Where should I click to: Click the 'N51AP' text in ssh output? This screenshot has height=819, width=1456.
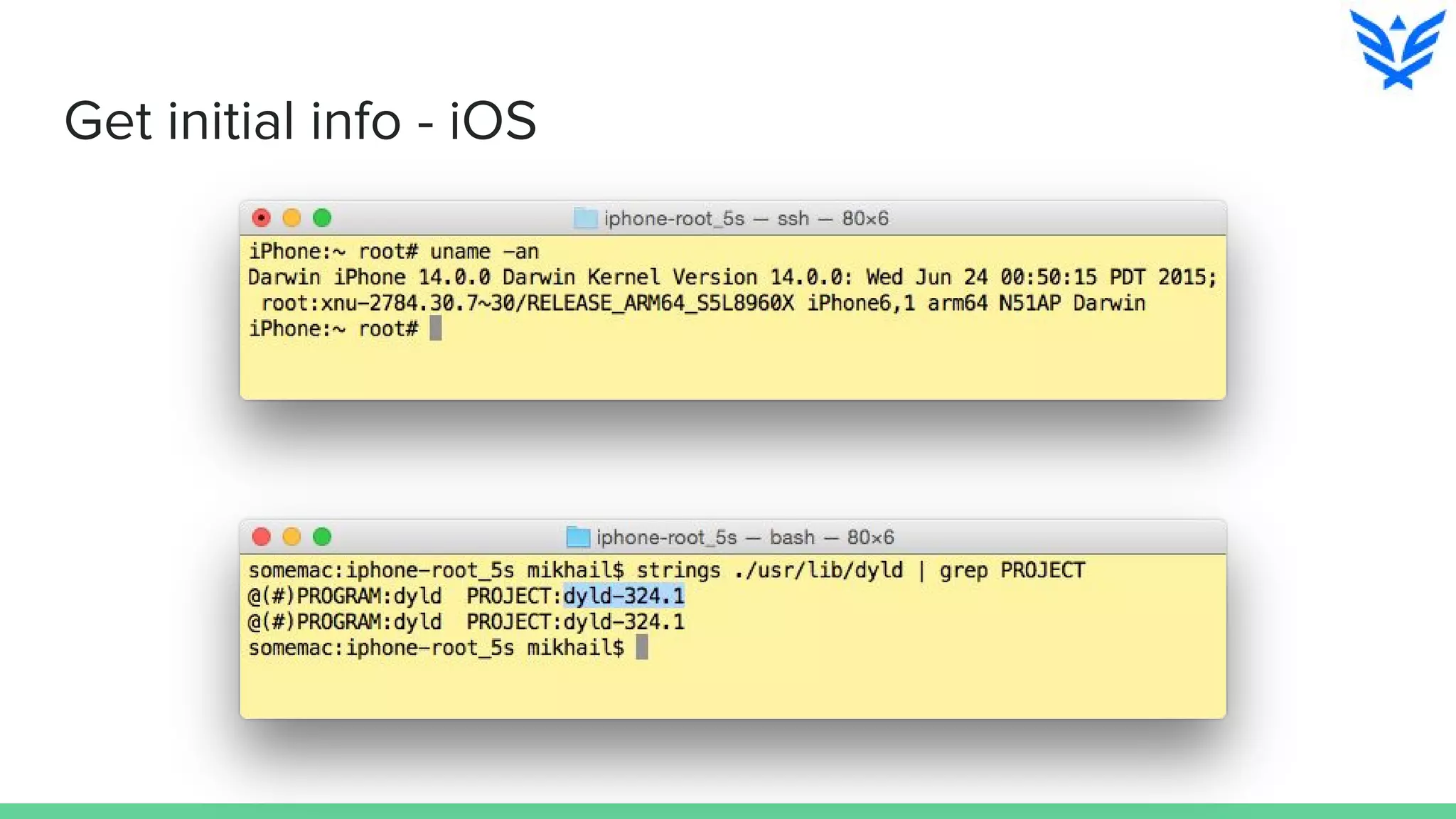coord(1029,304)
